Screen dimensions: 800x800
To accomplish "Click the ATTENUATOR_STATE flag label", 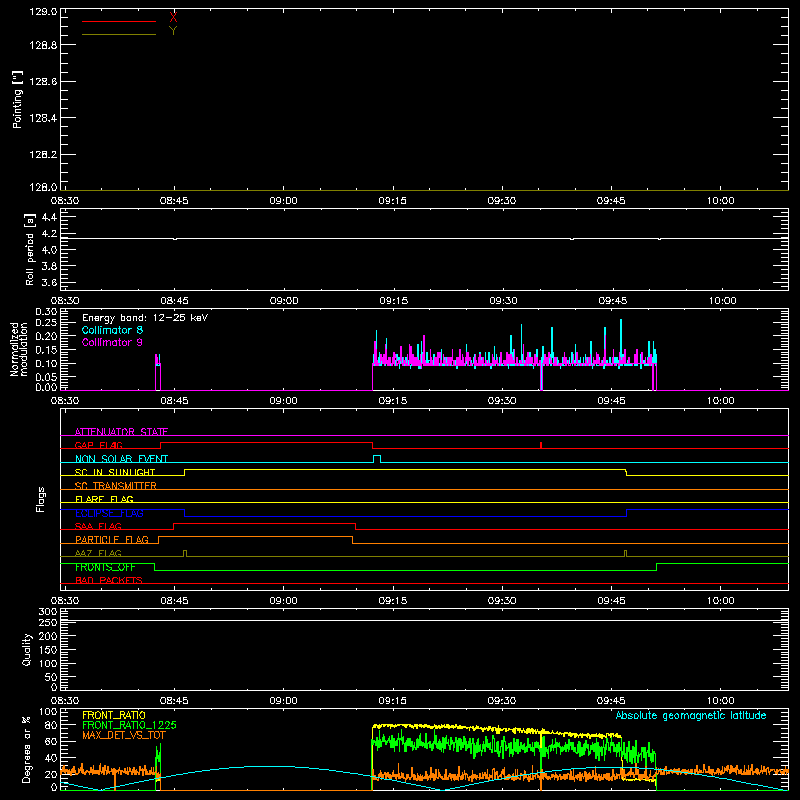I will tap(121, 432).
